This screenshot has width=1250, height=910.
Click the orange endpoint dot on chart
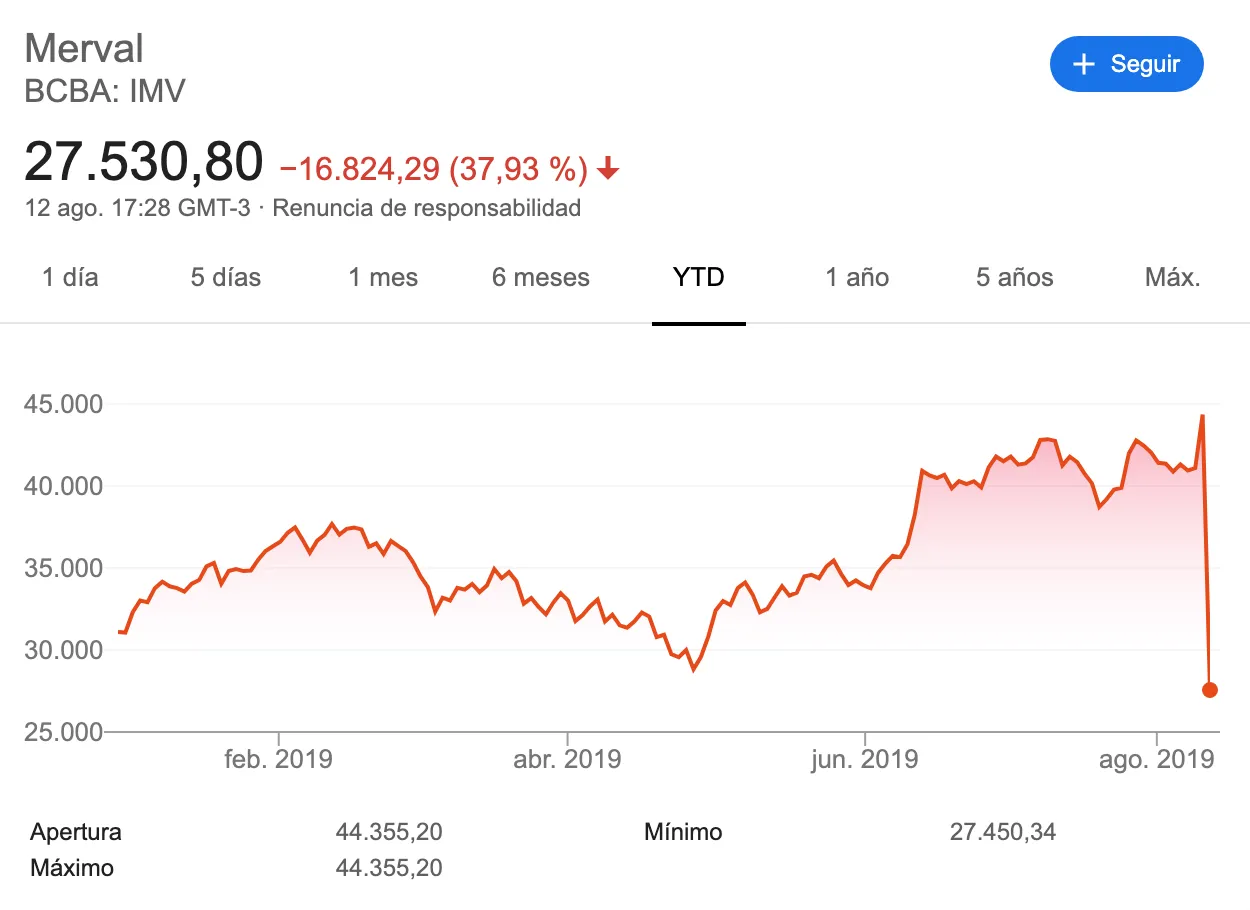(x=1209, y=689)
